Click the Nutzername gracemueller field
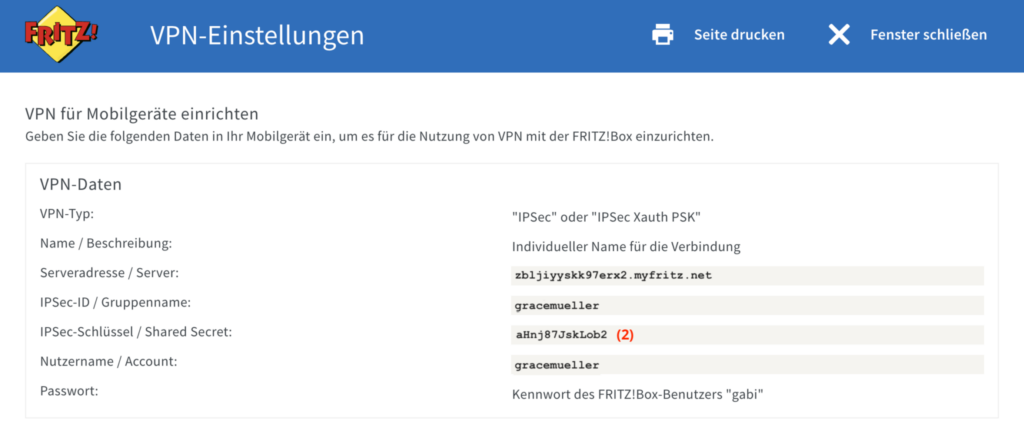The width and height of the screenshot is (1024, 424). tap(748, 365)
